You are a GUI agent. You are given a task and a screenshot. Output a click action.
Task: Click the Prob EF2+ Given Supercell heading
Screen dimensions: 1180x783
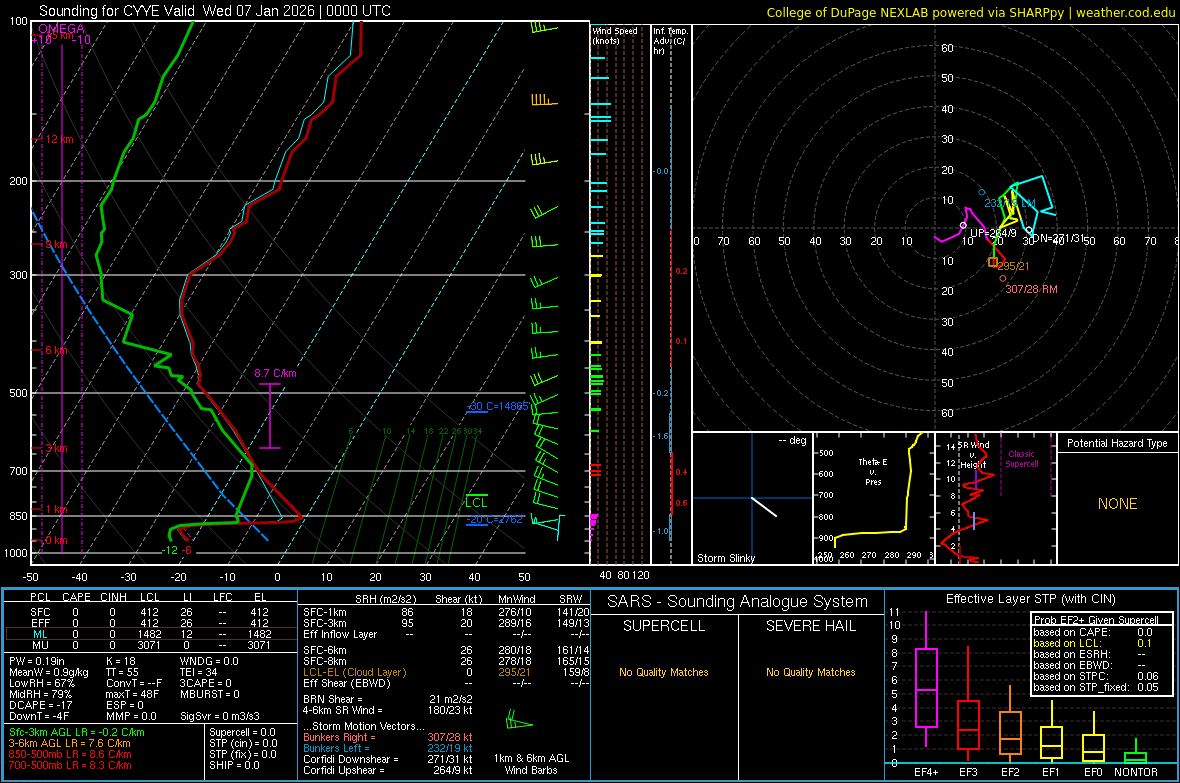[1096, 620]
